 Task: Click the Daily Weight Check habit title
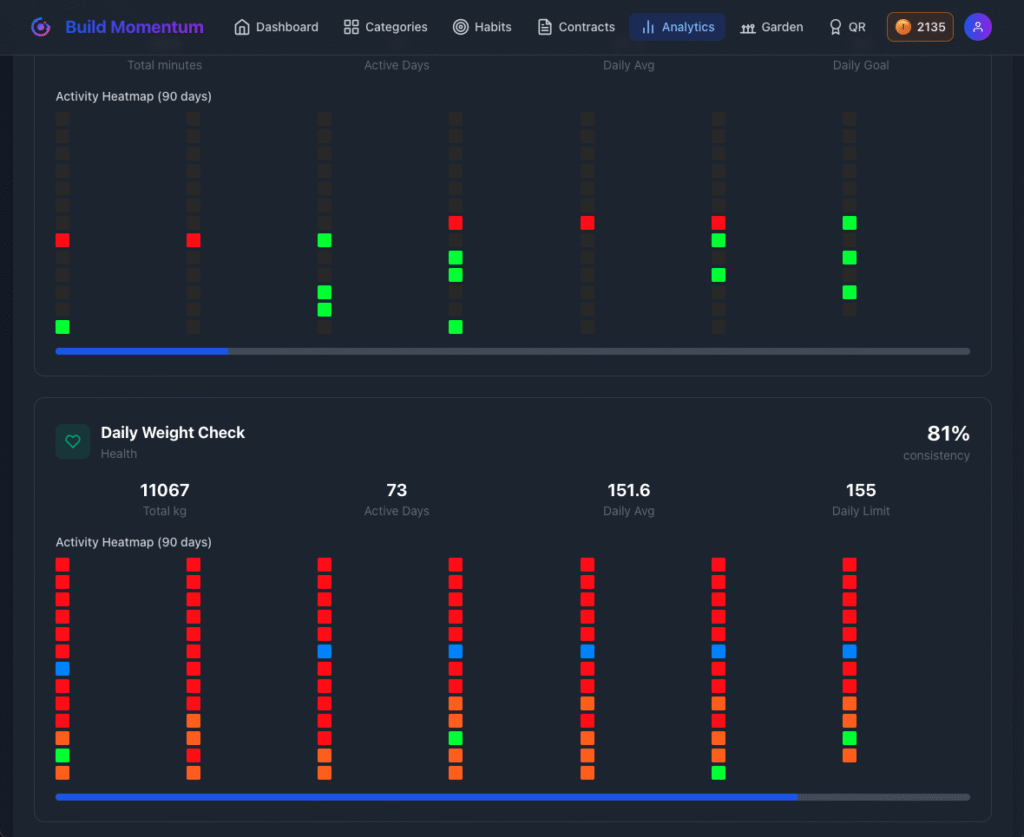pyautogui.click(x=172, y=432)
